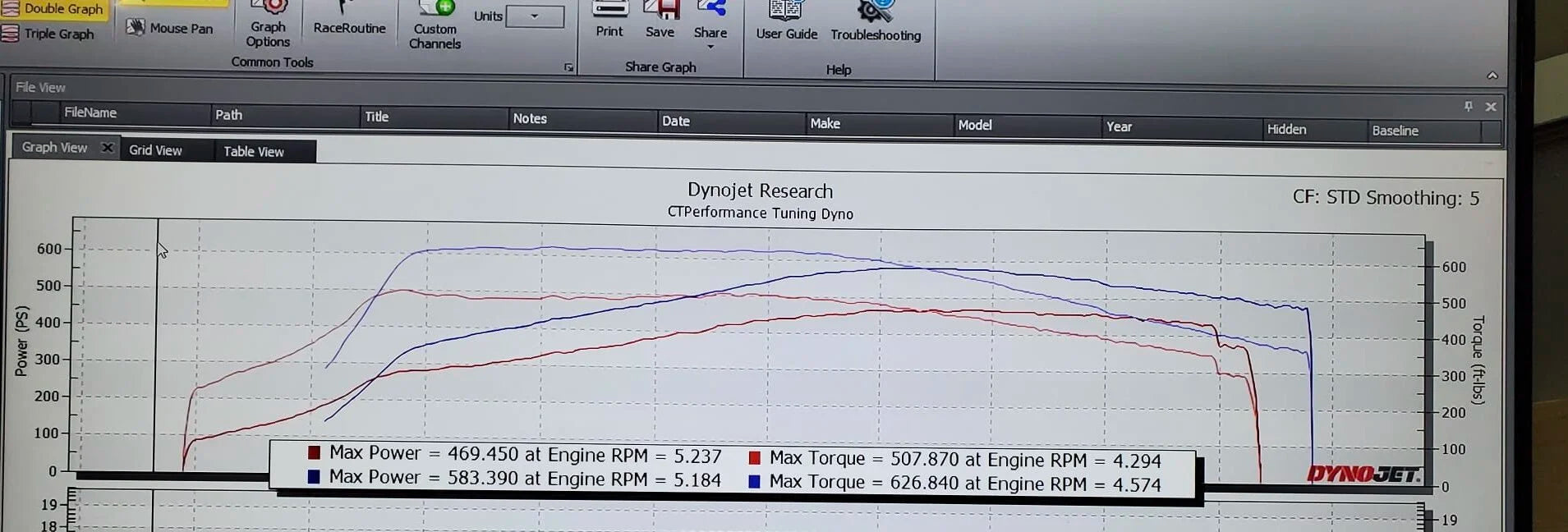
Task: Close the Graph View tab
Action: [107, 148]
